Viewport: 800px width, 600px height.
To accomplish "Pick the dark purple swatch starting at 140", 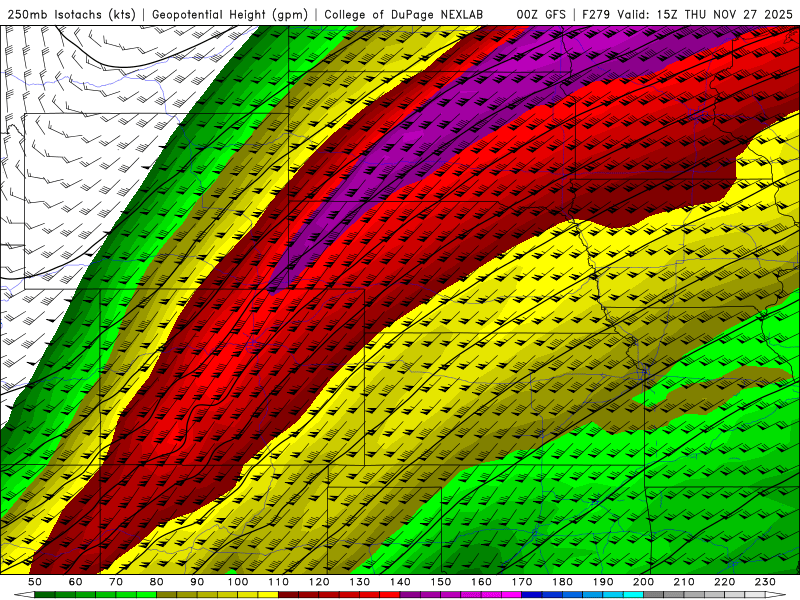I will (x=410, y=594).
